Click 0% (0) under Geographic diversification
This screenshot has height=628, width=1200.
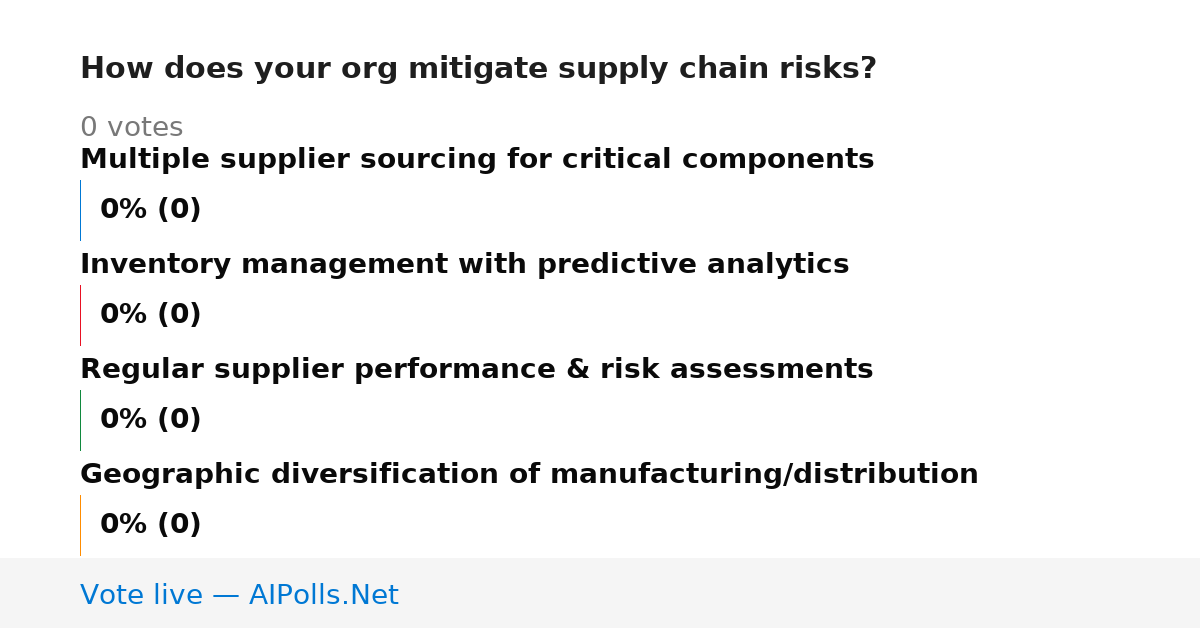pos(150,525)
